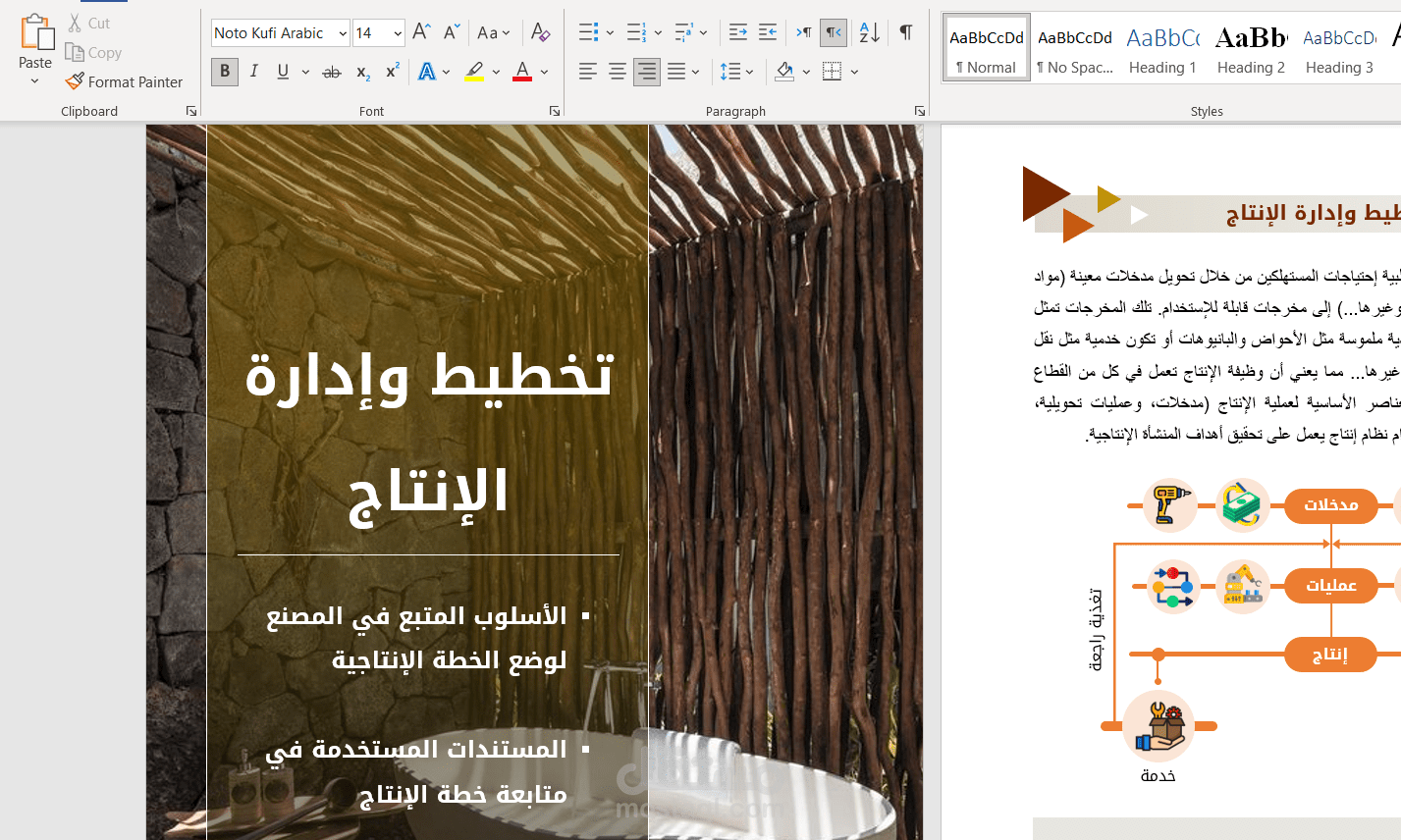The height and width of the screenshot is (840, 1401).
Task: Toggle right-to-left text direction
Action: 834,32
